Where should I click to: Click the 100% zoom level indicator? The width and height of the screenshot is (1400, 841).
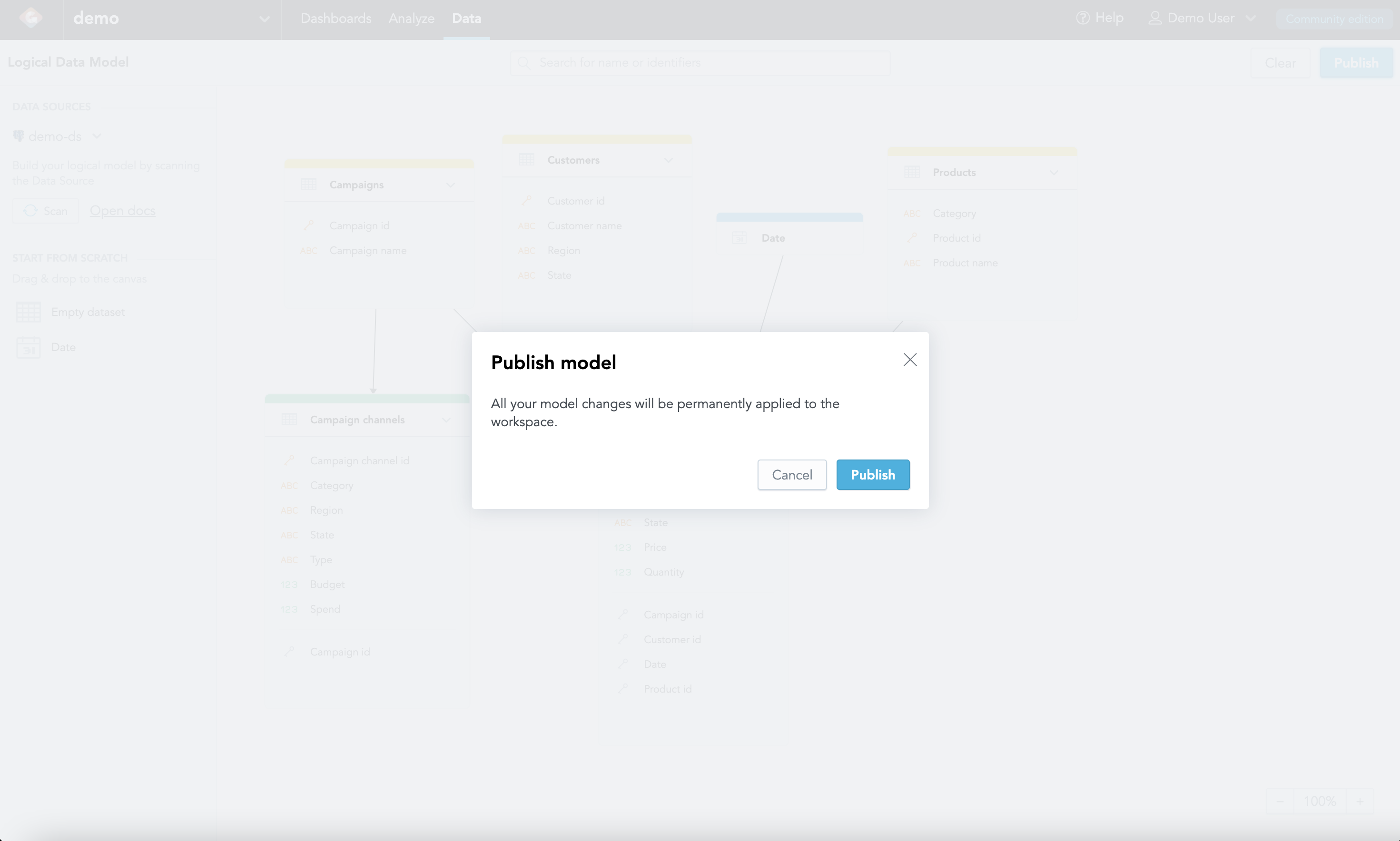click(1320, 802)
